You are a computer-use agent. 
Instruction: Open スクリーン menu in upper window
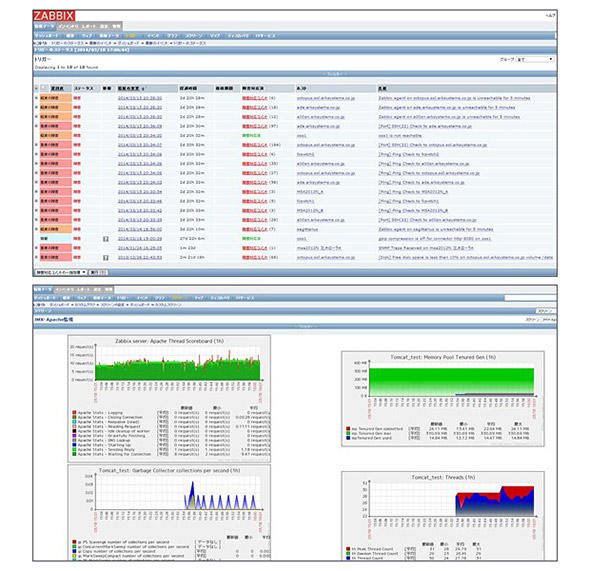(193, 36)
